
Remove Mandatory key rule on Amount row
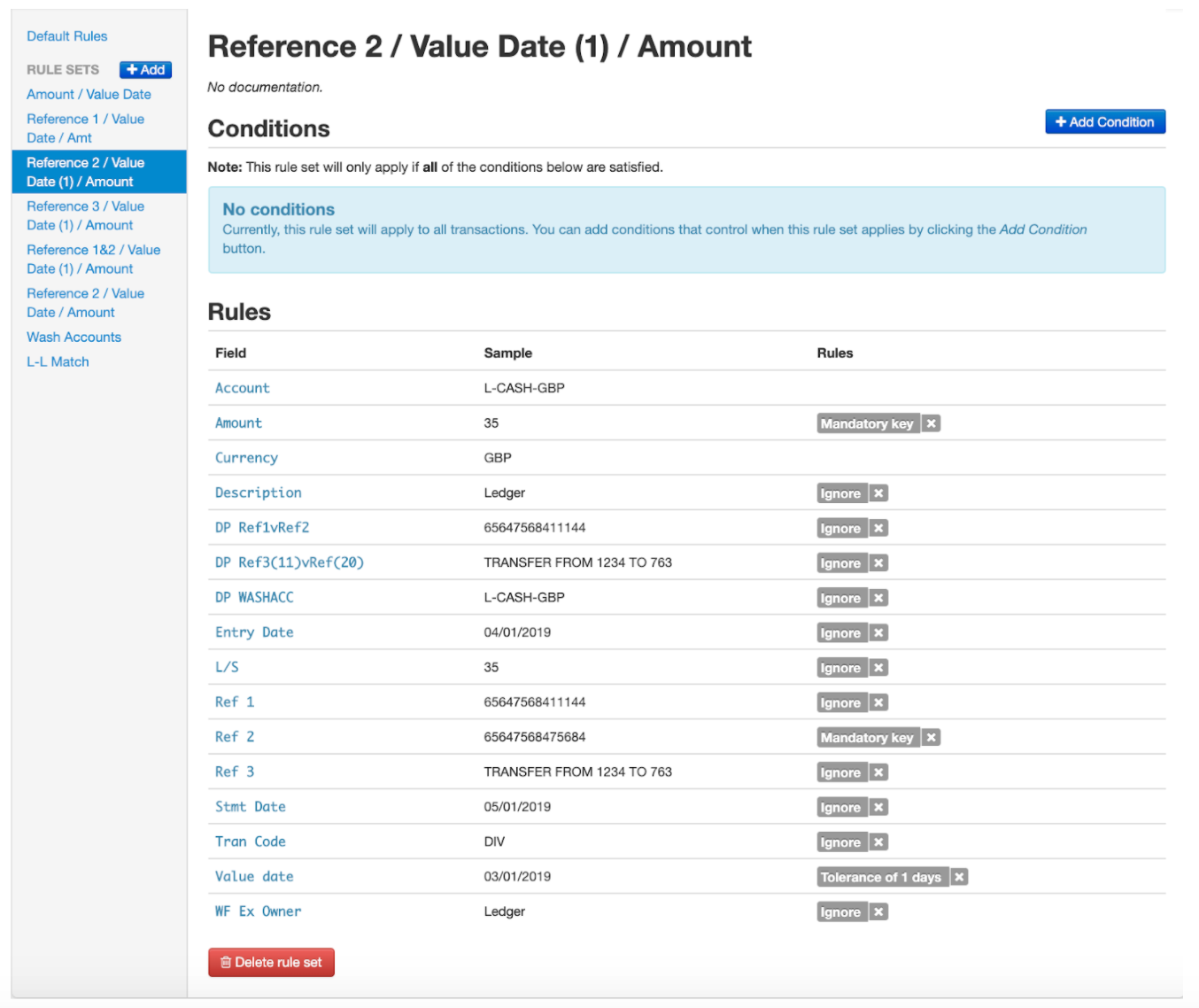931,423
